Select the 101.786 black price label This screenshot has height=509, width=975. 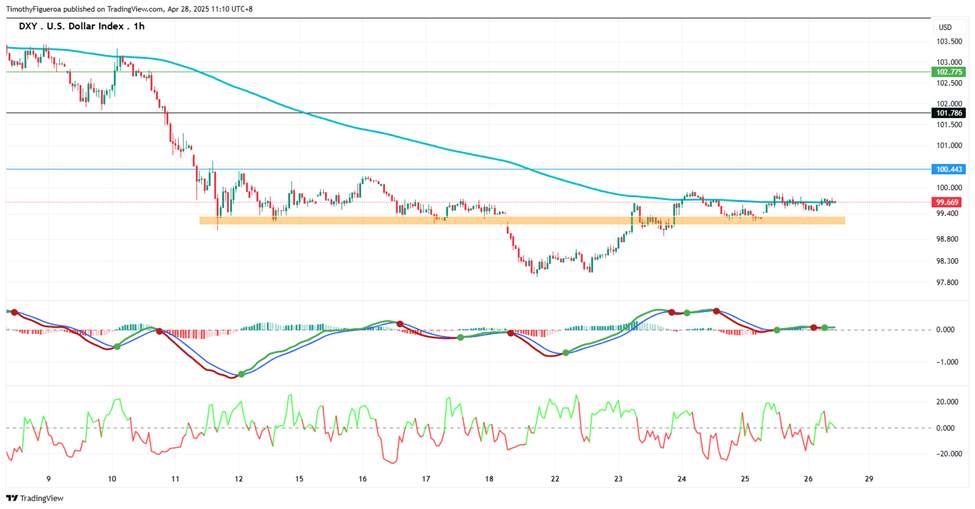coord(949,113)
